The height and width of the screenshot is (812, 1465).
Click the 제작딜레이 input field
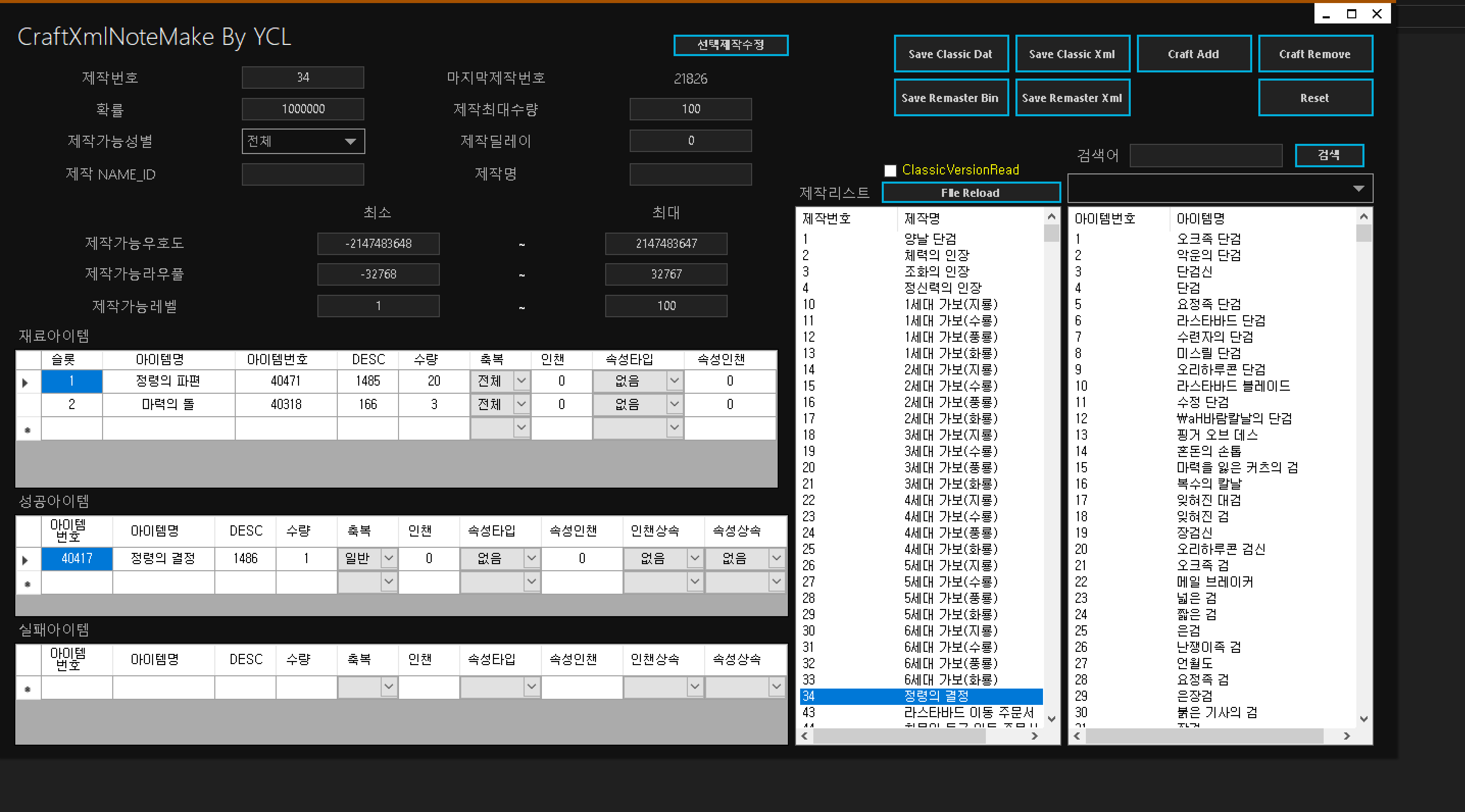pyautogui.click(x=690, y=140)
